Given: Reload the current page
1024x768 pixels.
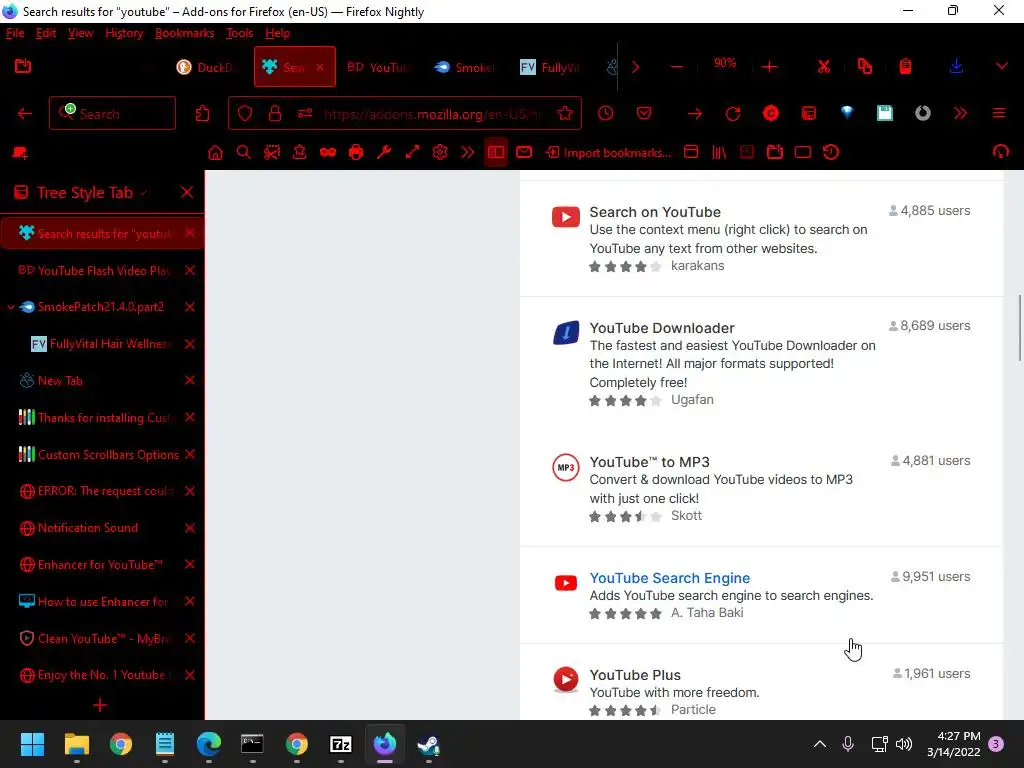Looking at the screenshot, I should pos(733,114).
